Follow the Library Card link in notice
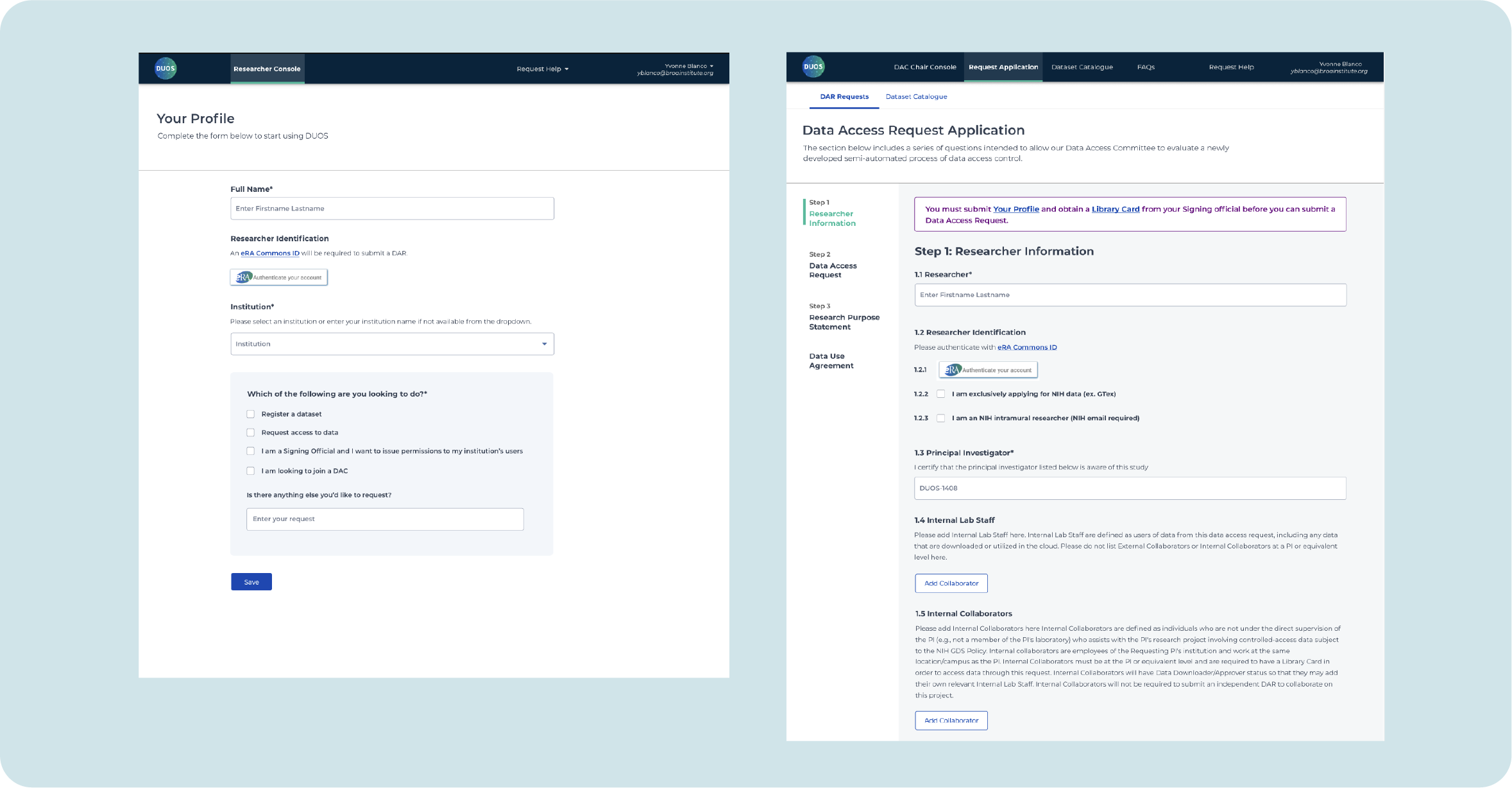 tap(1115, 209)
